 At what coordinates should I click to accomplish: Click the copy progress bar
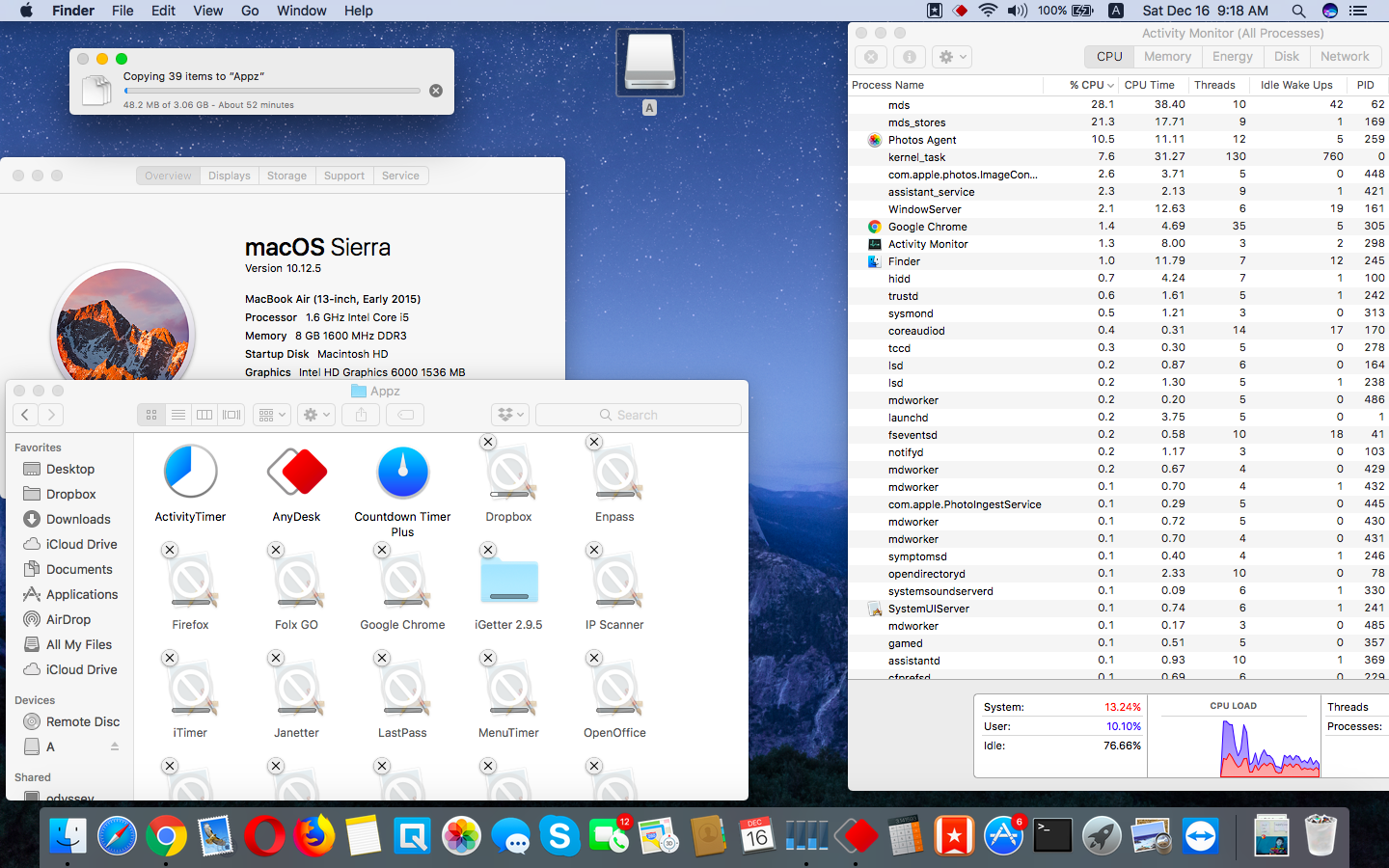pos(272,91)
